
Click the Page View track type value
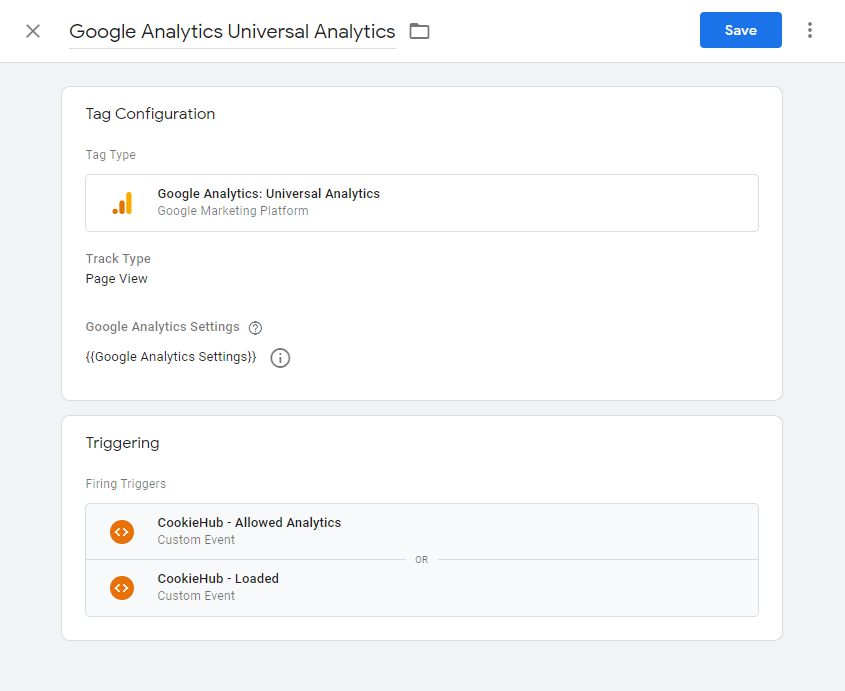[x=117, y=279]
